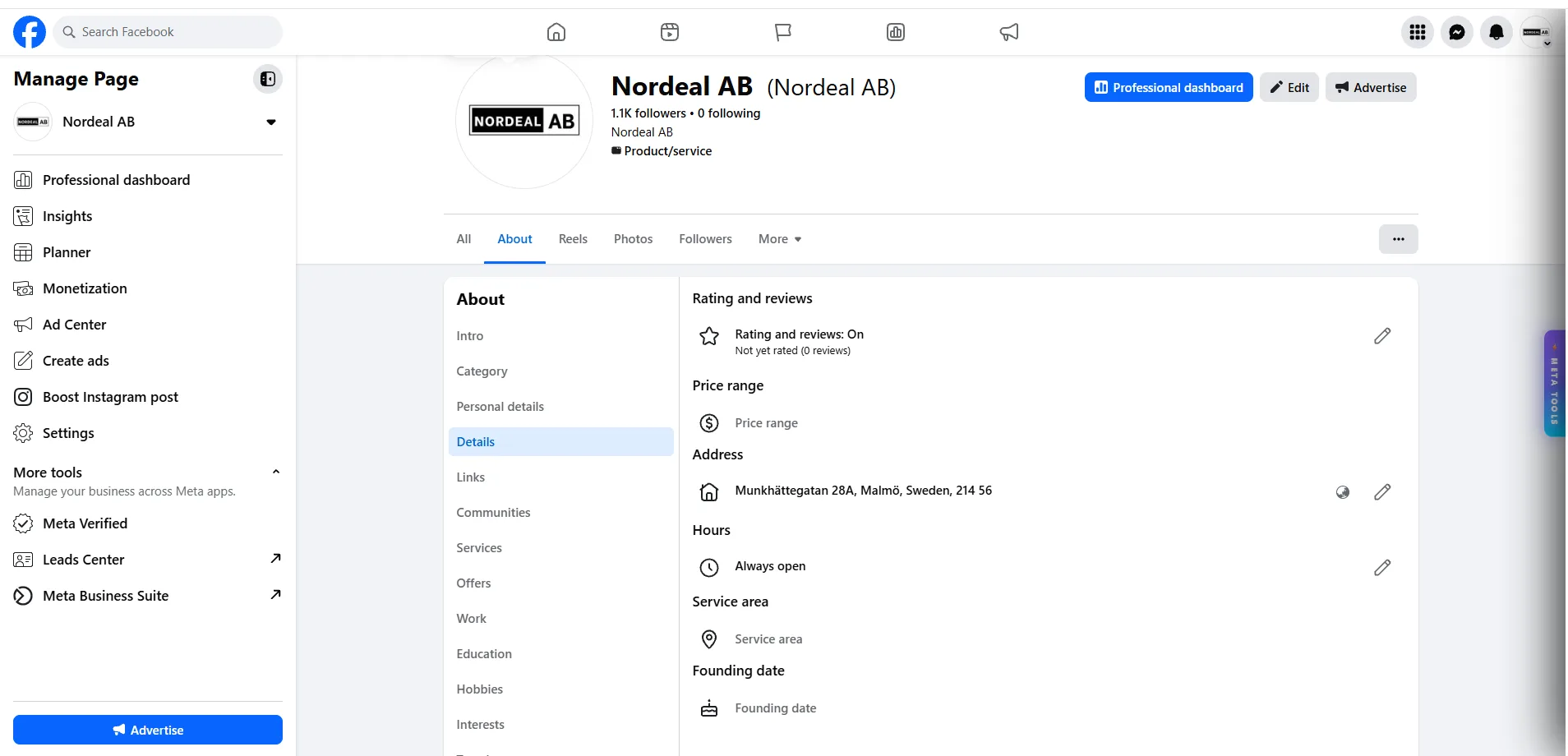Expand the Nordeal AB page switcher dropdown
Viewport: 1568px width, 756px height.
271,122
